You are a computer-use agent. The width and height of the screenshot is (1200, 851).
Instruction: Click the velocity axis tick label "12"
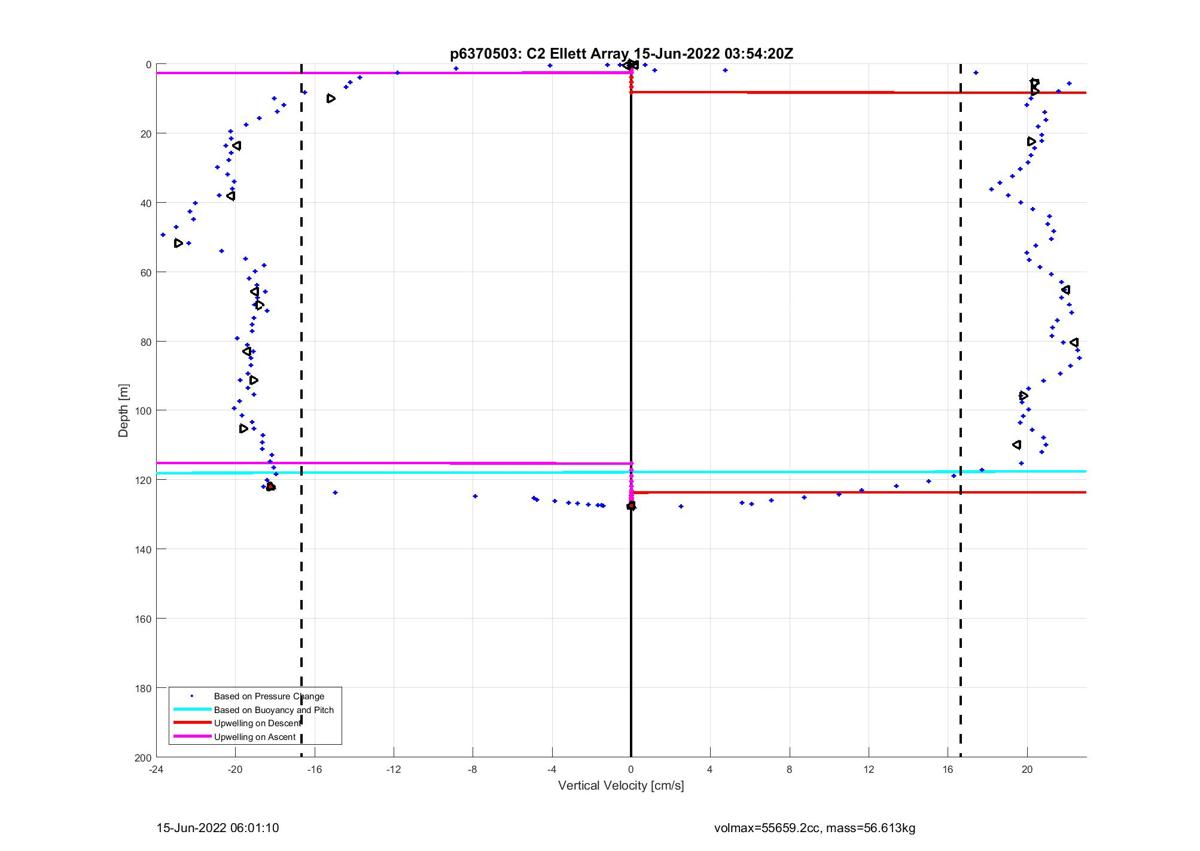point(868,770)
